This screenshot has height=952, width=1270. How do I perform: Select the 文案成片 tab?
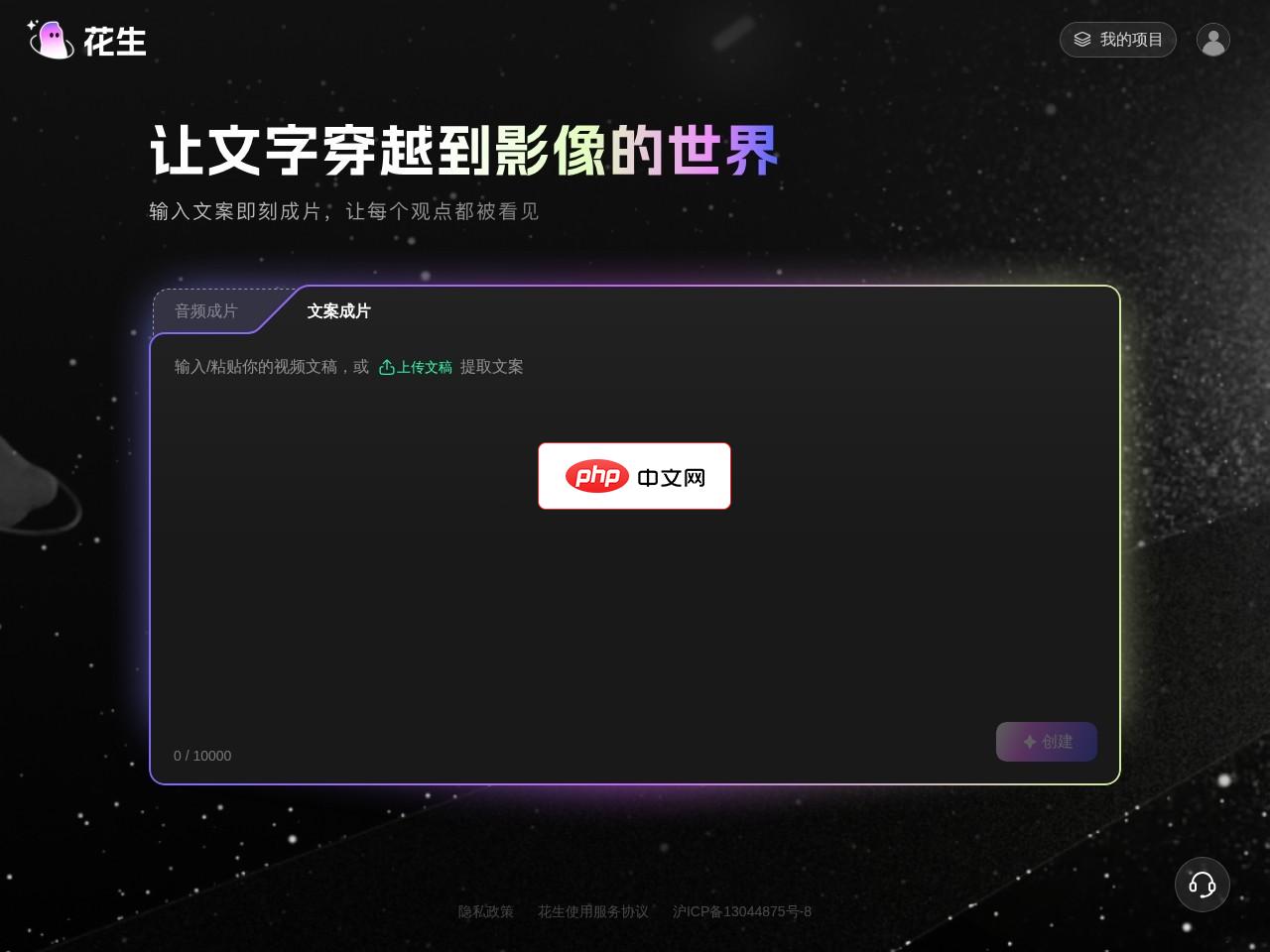tap(339, 311)
